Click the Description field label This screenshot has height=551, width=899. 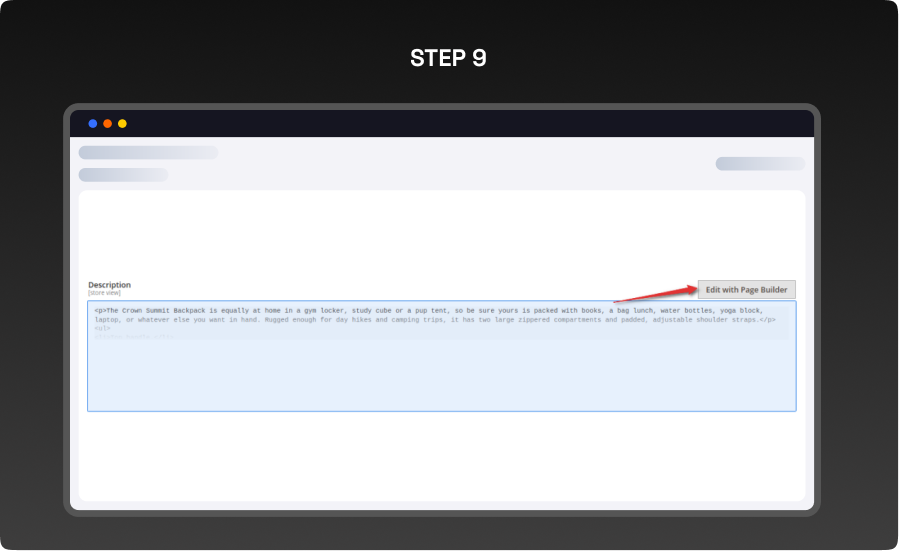pyautogui.click(x=110, y=285)
